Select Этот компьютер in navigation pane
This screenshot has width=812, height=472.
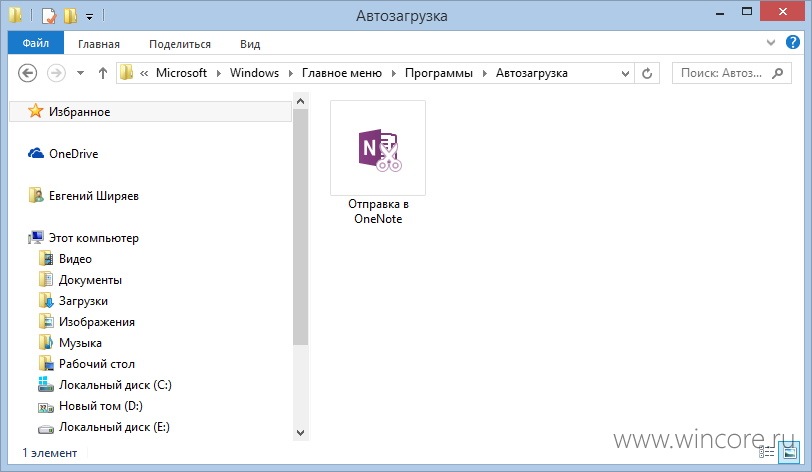click(94, 238)
